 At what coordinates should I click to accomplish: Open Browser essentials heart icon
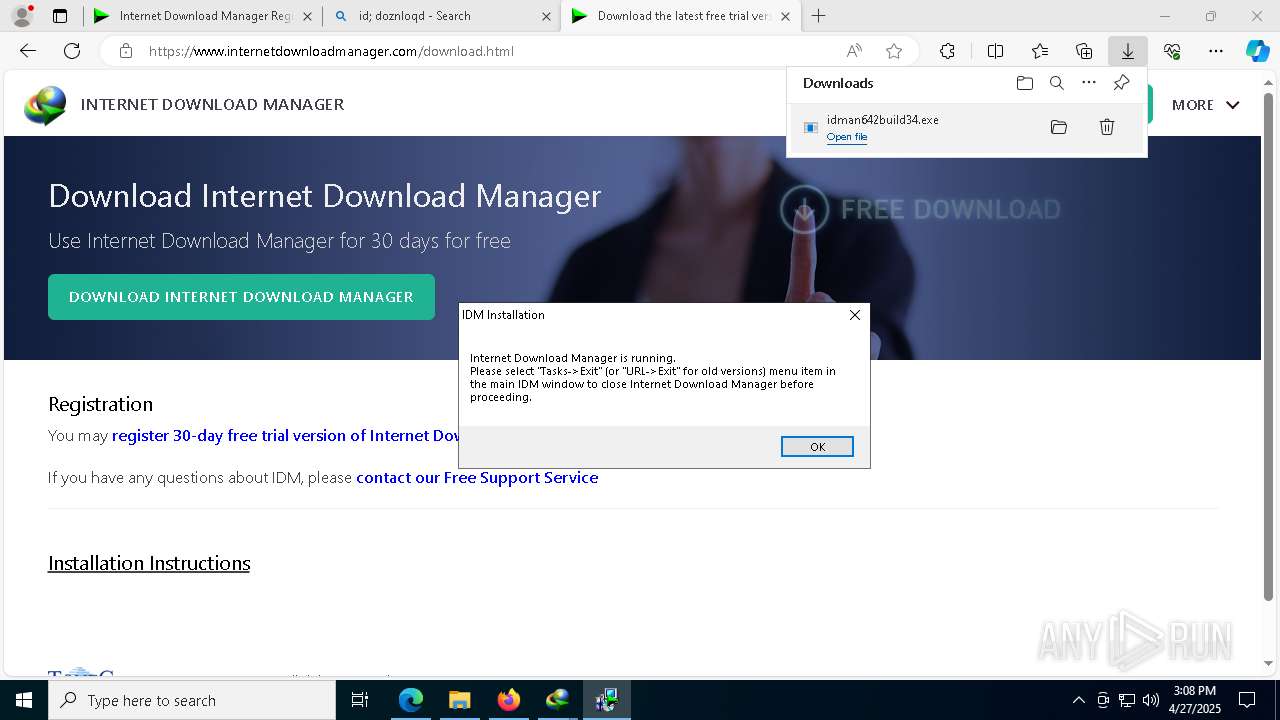[1172, 51]
